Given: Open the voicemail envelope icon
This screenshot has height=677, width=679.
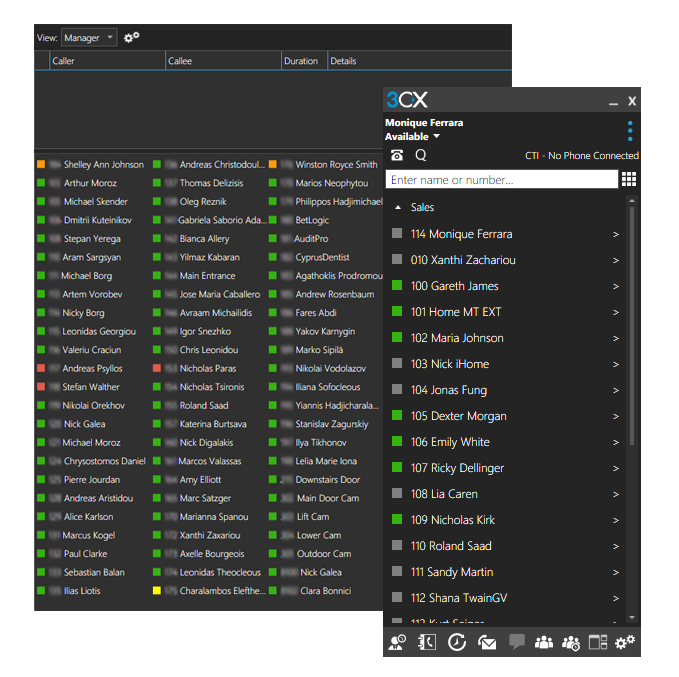Looking at the screenshot, I should click(487, 643).
